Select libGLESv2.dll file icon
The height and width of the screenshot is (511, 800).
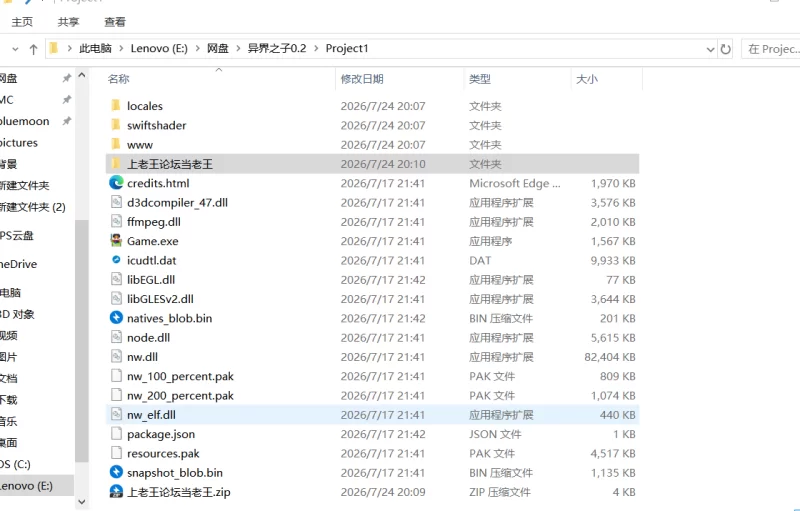(116, 298)
